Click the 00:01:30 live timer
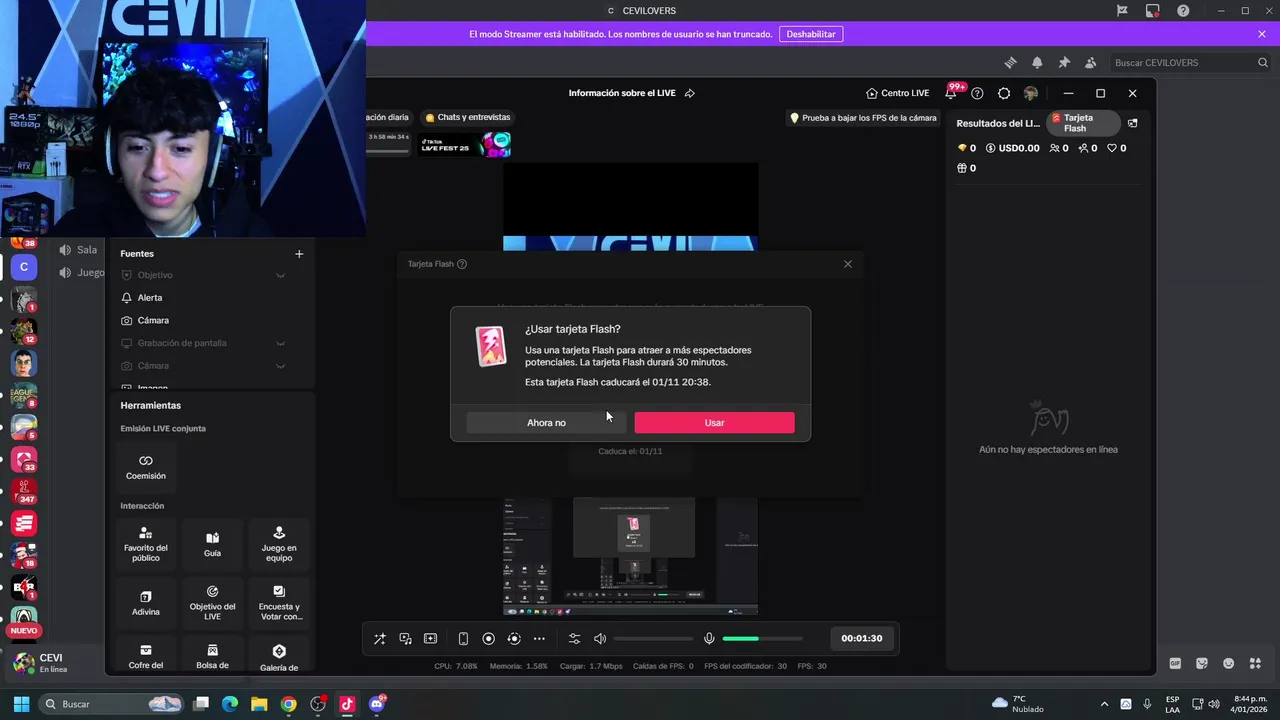1280x720 pixels. point(862,638)
